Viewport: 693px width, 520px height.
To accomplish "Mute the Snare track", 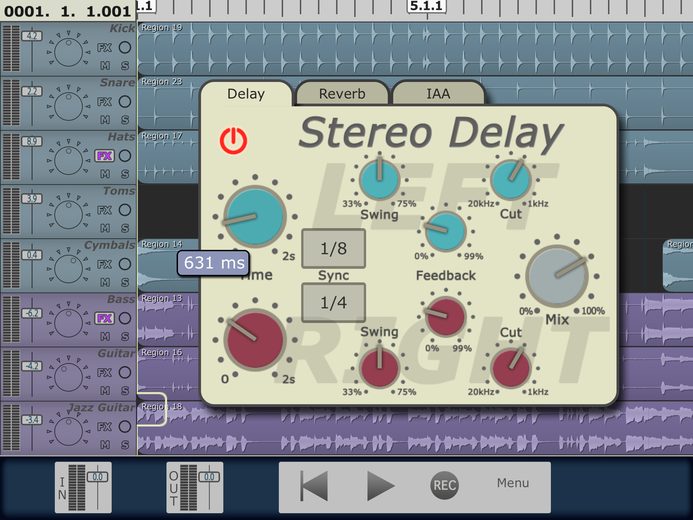I will pyautogui.click(x=105, y=120).
